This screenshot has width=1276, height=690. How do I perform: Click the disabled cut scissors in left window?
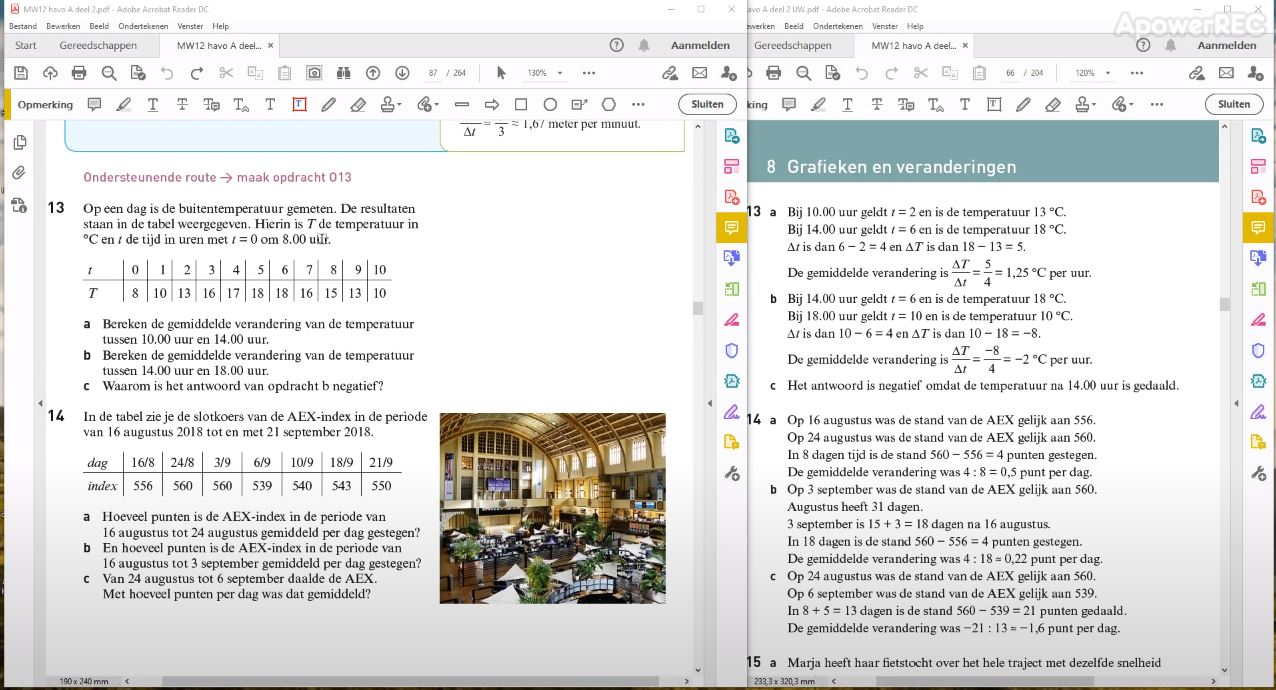point(226,73)
